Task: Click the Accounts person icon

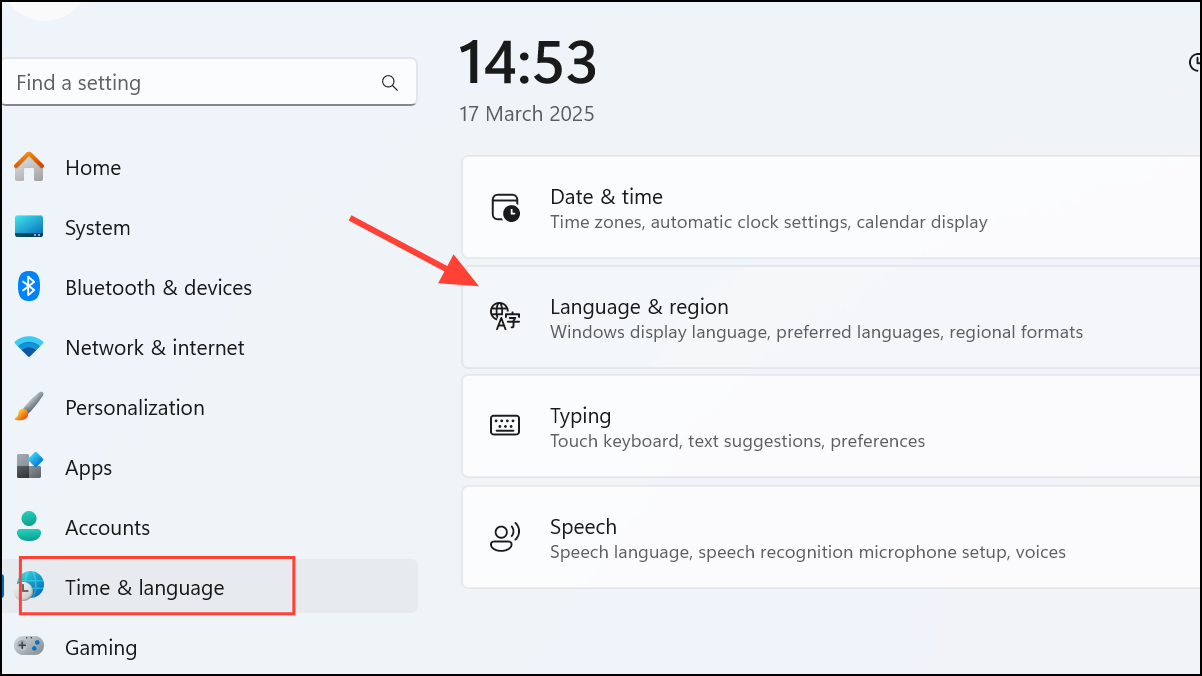Action: tap(29, 527)
